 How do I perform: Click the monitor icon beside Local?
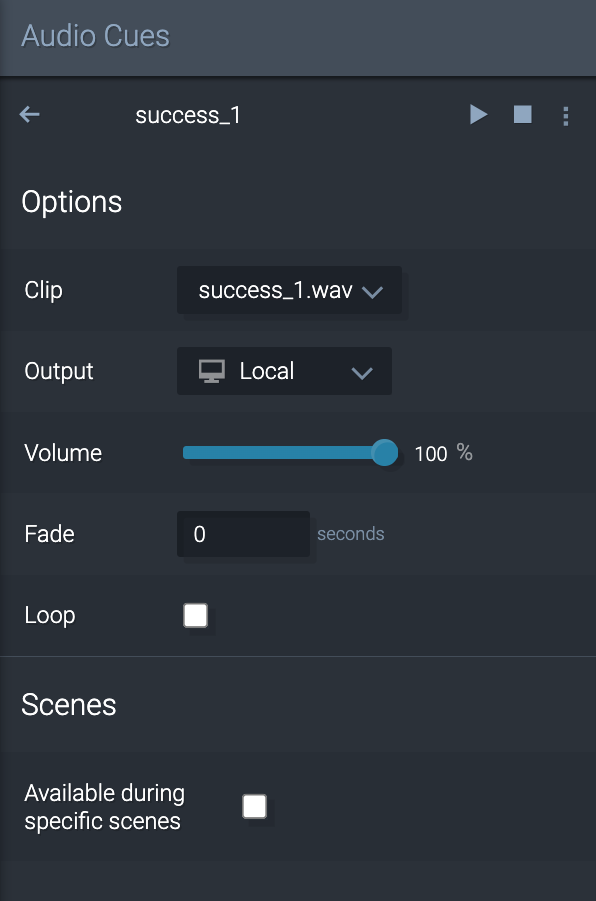click(212, 371)
